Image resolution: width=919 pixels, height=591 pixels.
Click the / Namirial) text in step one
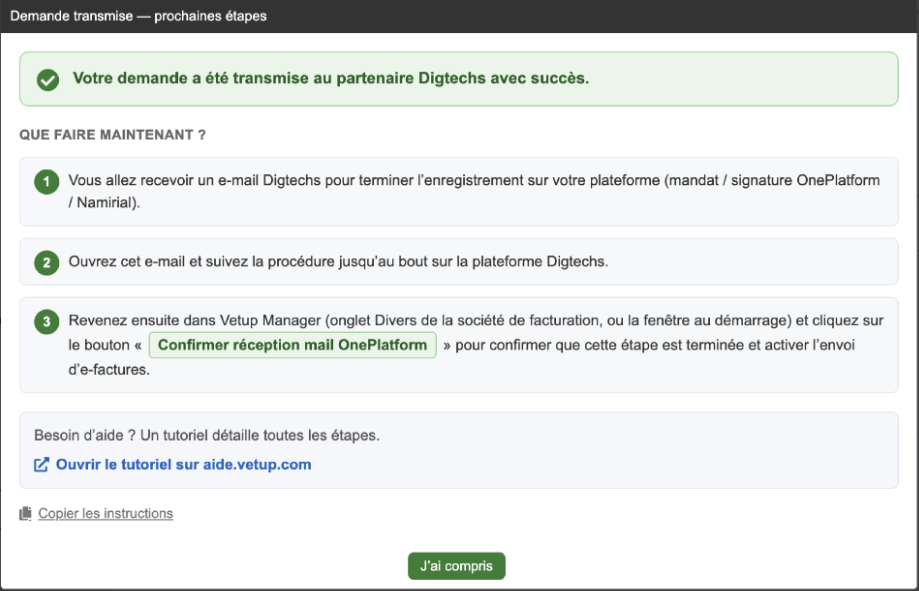pos(104,203)
